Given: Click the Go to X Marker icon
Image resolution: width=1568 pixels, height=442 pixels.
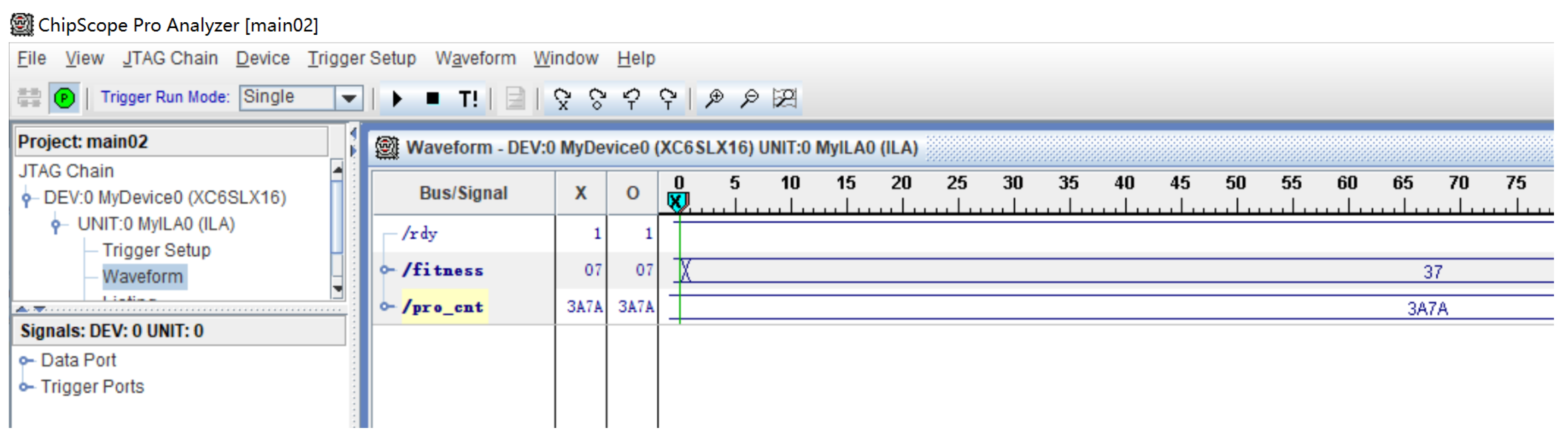Looking at the screenshot, I should pos(562,98).
